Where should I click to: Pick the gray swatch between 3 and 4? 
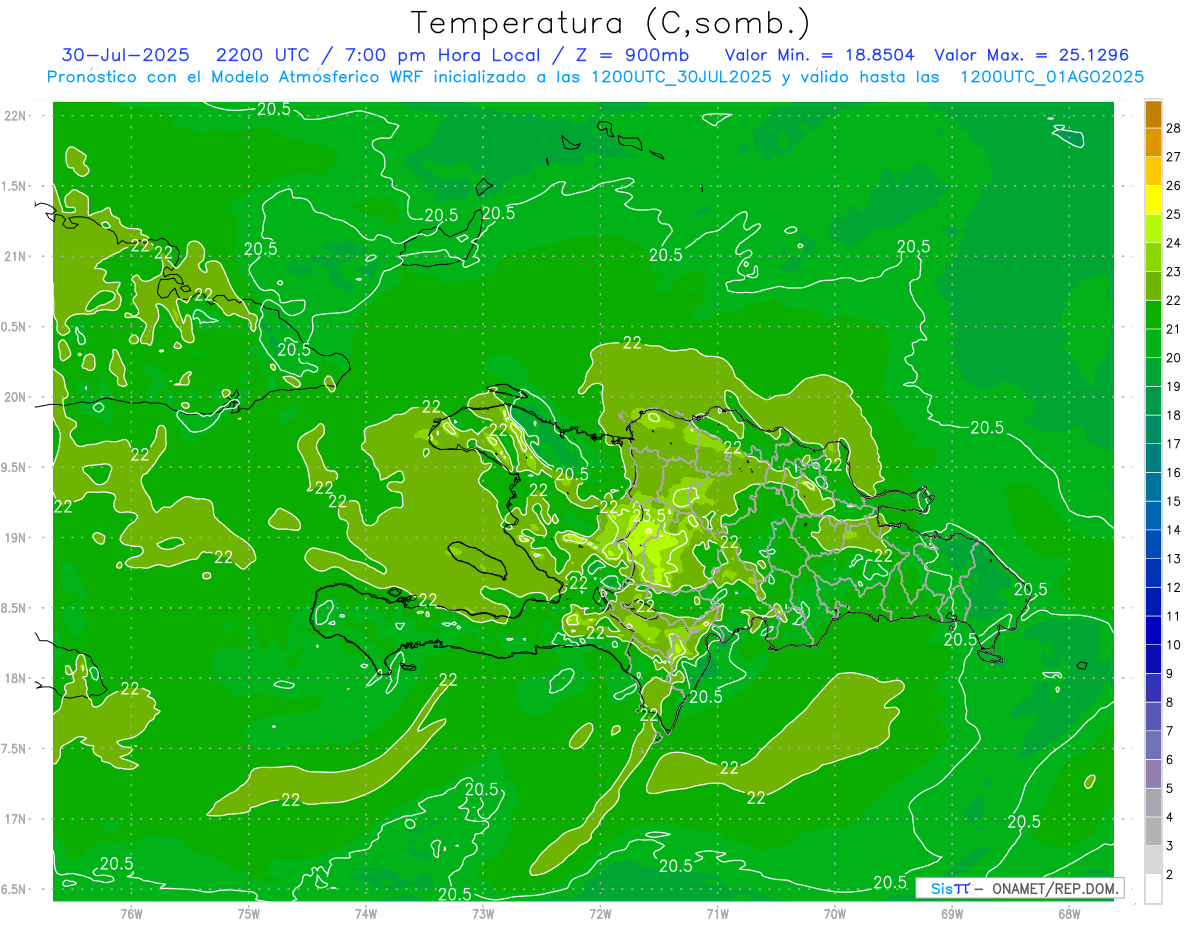coord(1154,831)
